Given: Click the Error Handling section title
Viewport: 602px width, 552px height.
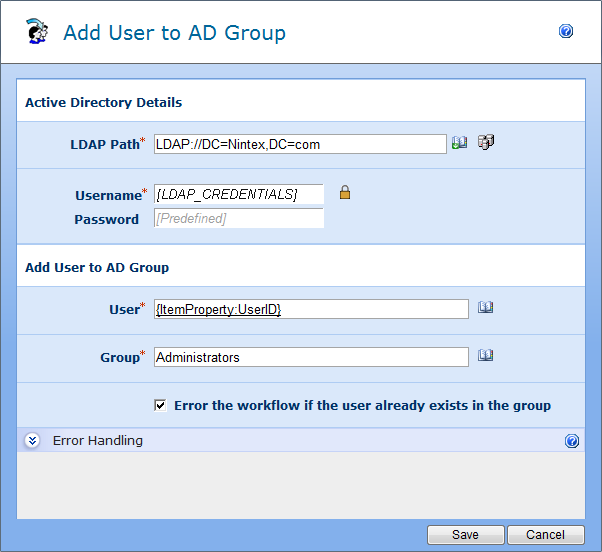Looking at the screenshot, I should (97, 441).
